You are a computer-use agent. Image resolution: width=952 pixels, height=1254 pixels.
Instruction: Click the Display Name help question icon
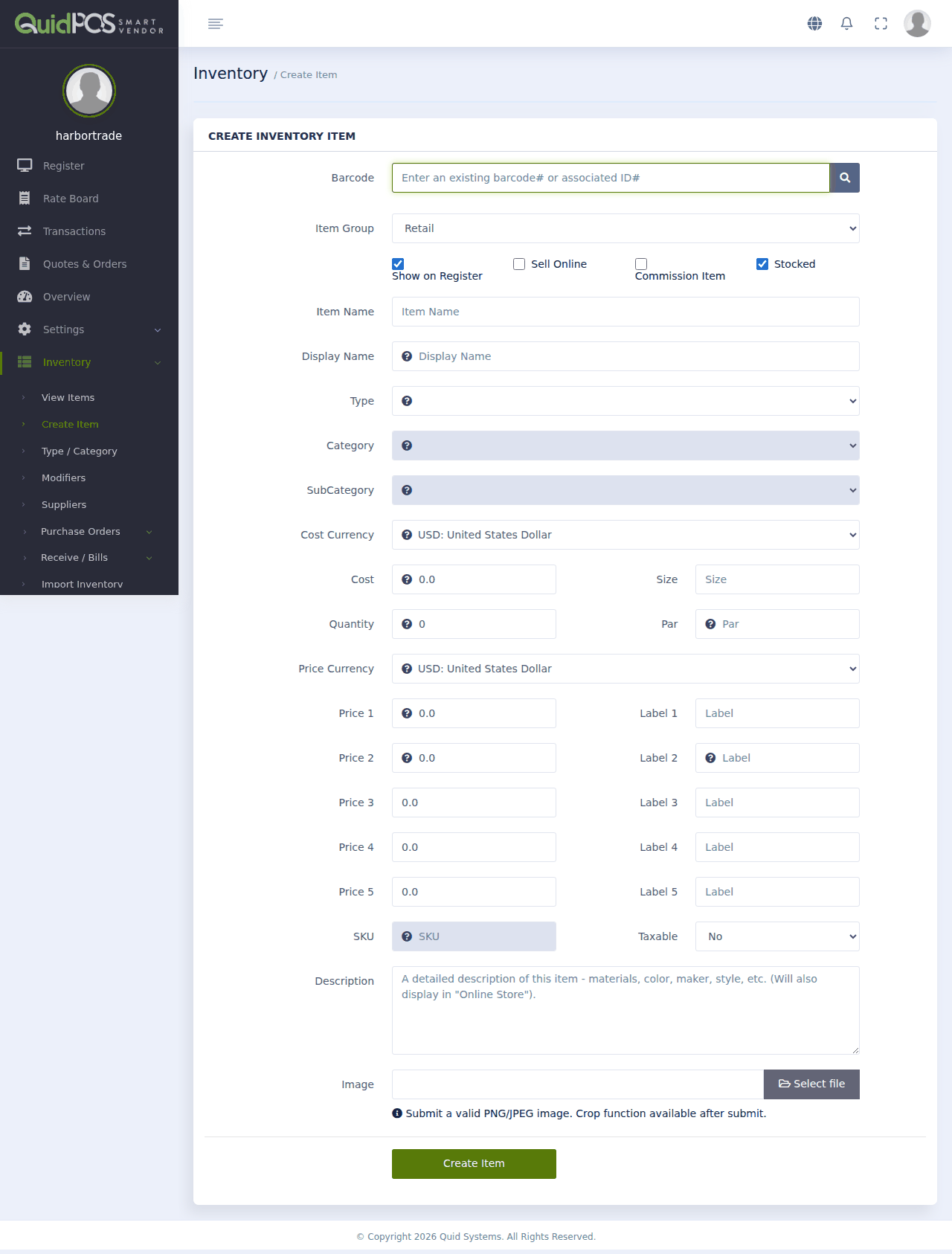[407, 356]
